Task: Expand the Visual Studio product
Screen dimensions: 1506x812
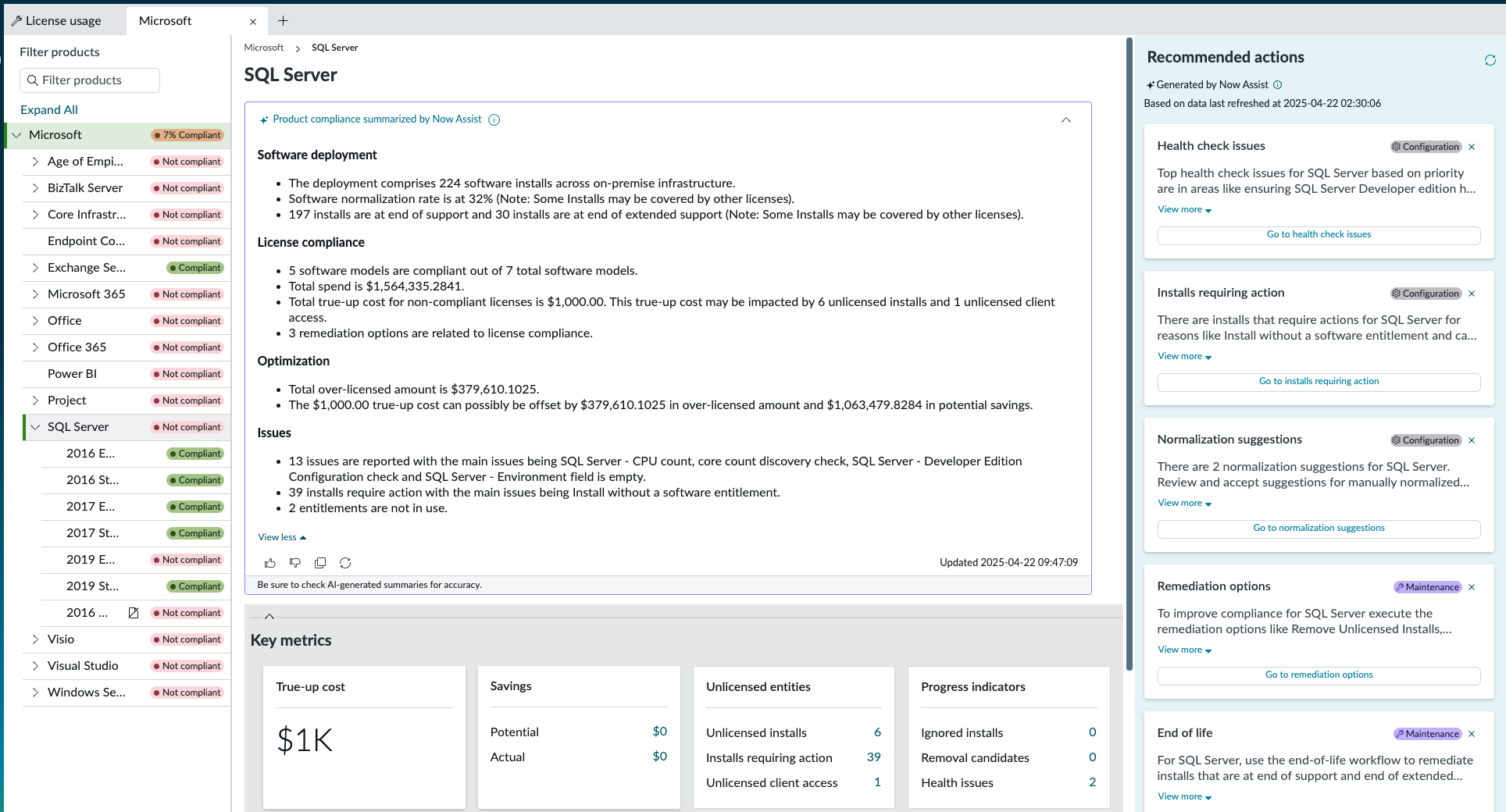Action: (x=35, y=666)
